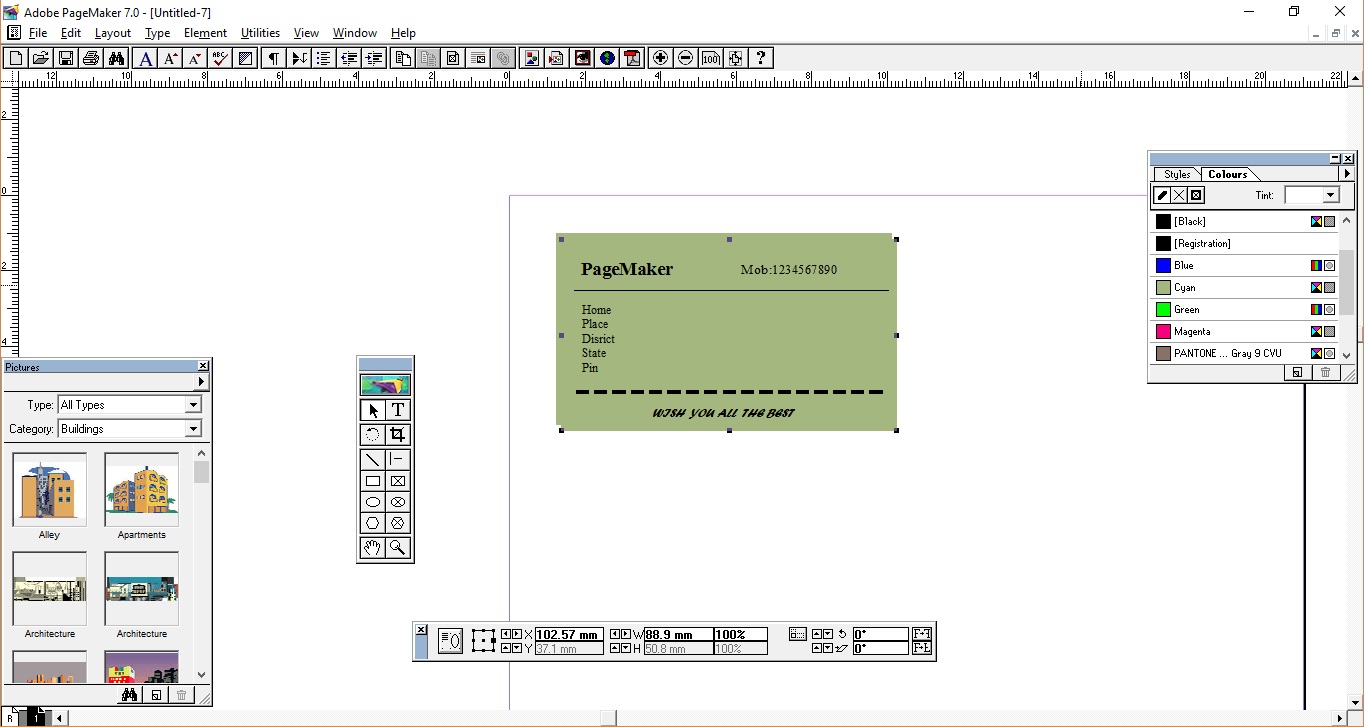Open the Utilities menu
This screenshot has width=1364, height=727.
tap(260, 32)
